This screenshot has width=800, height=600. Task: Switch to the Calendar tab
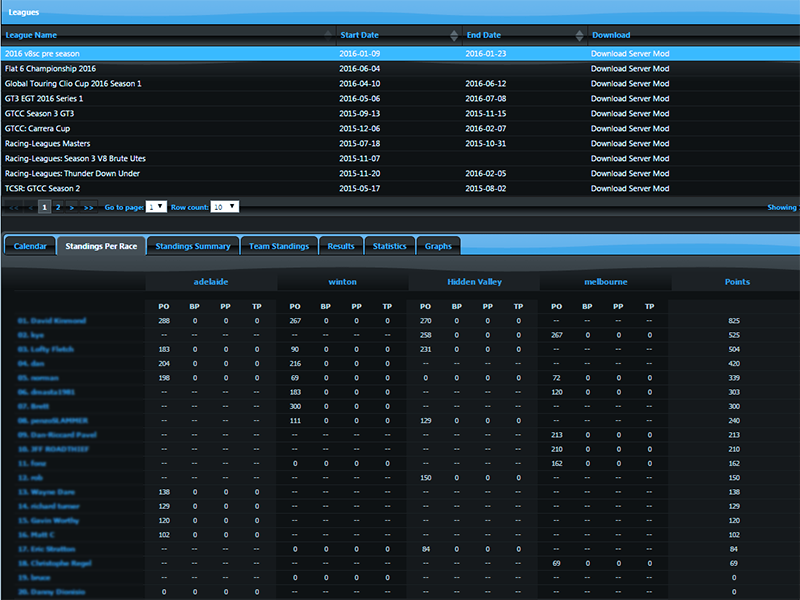tap(30, 246)
